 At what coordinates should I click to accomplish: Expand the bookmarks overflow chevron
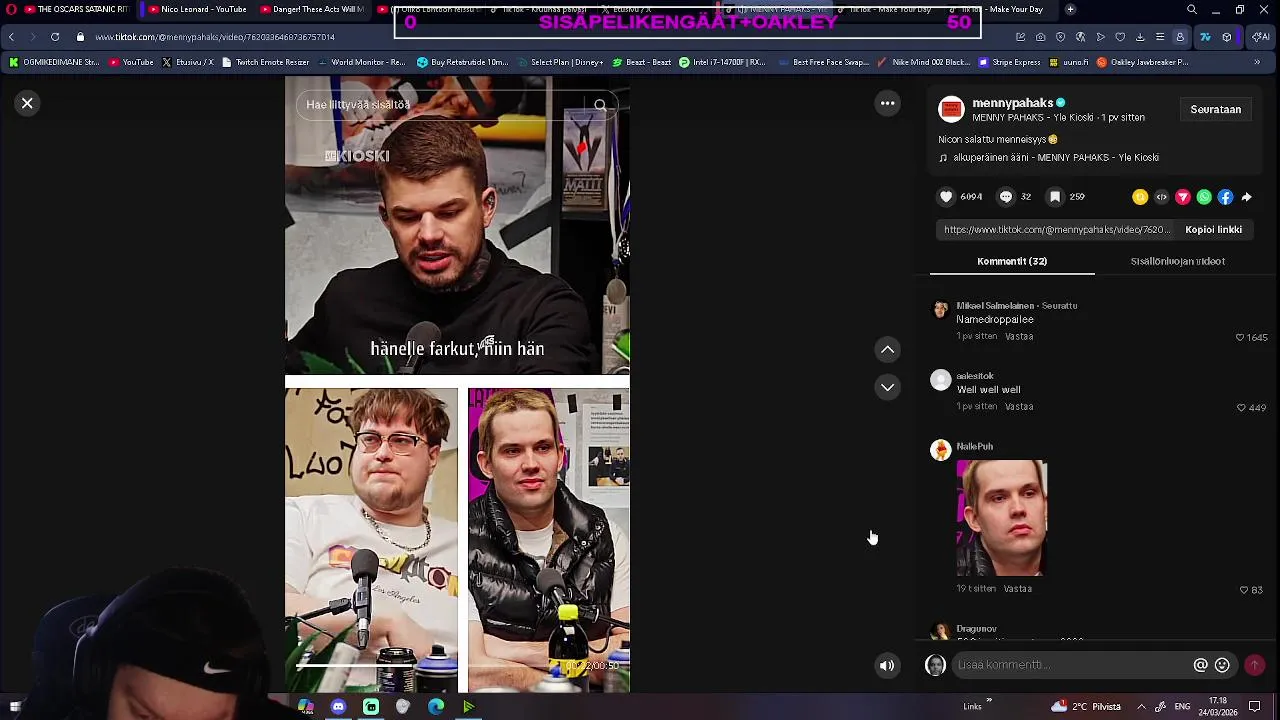[x=1257, y=62]
